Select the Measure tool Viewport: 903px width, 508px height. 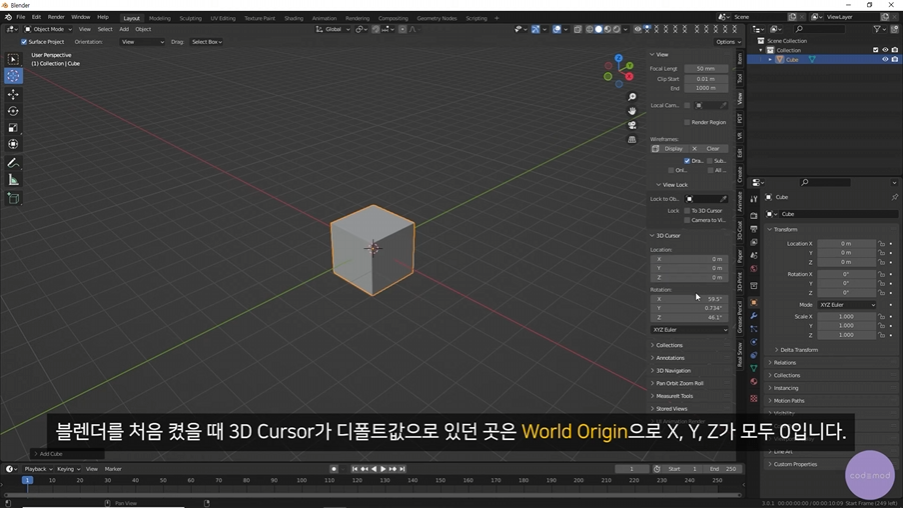click(x=13, y=180)
